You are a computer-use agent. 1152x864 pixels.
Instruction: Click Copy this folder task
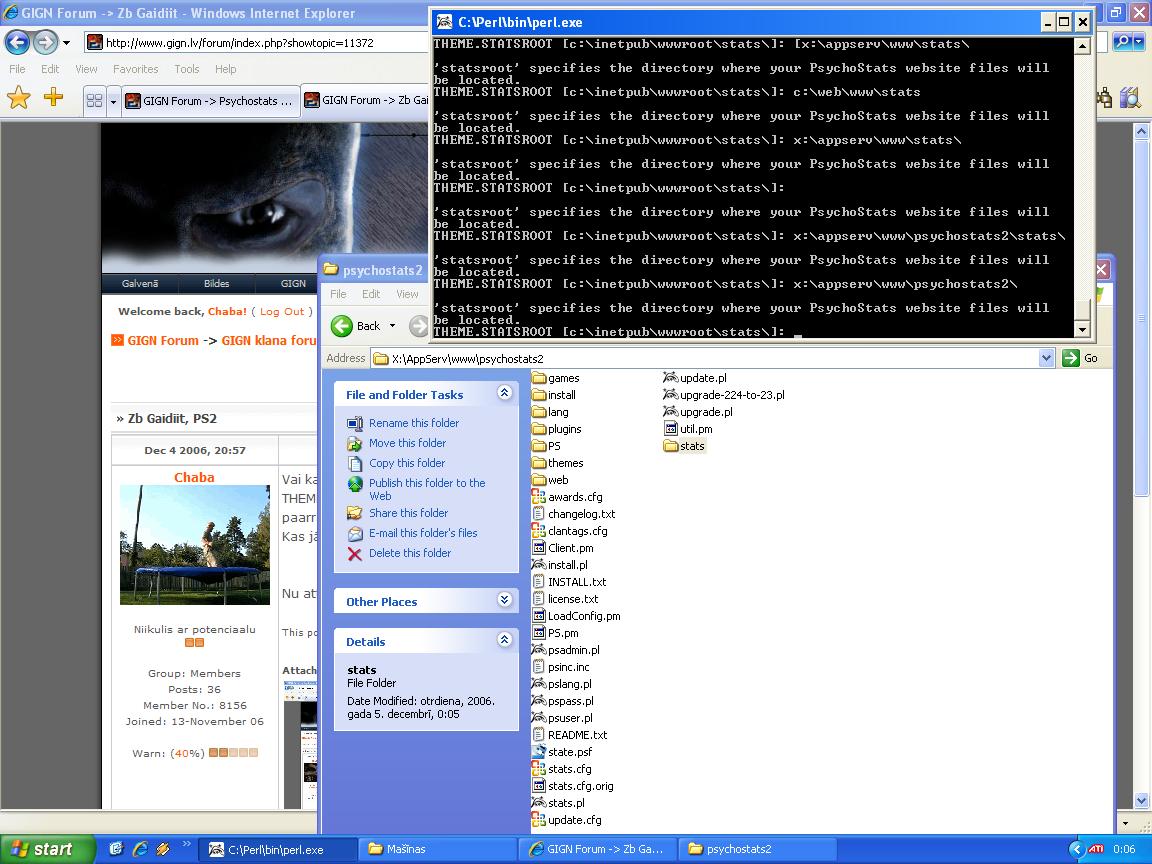point(397,463)
